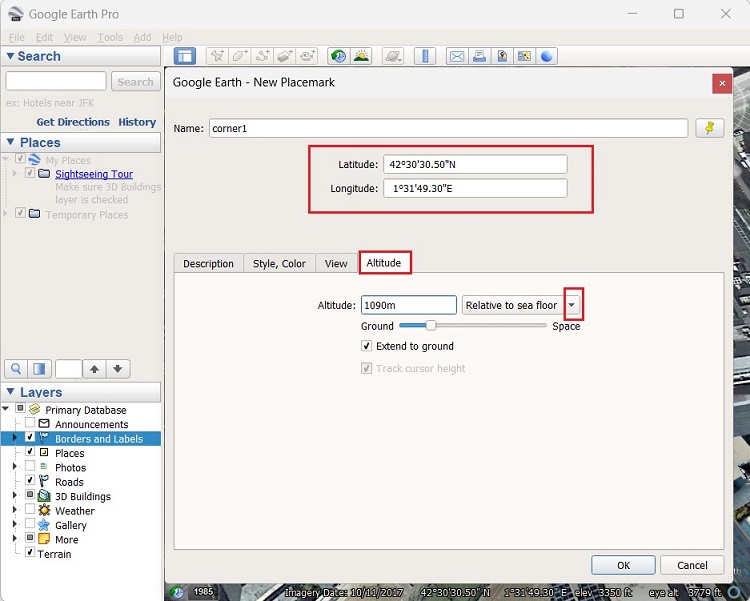Enable the Weather layer checkbox
Viewport: 750px width, 601px height.
point(30,511)
